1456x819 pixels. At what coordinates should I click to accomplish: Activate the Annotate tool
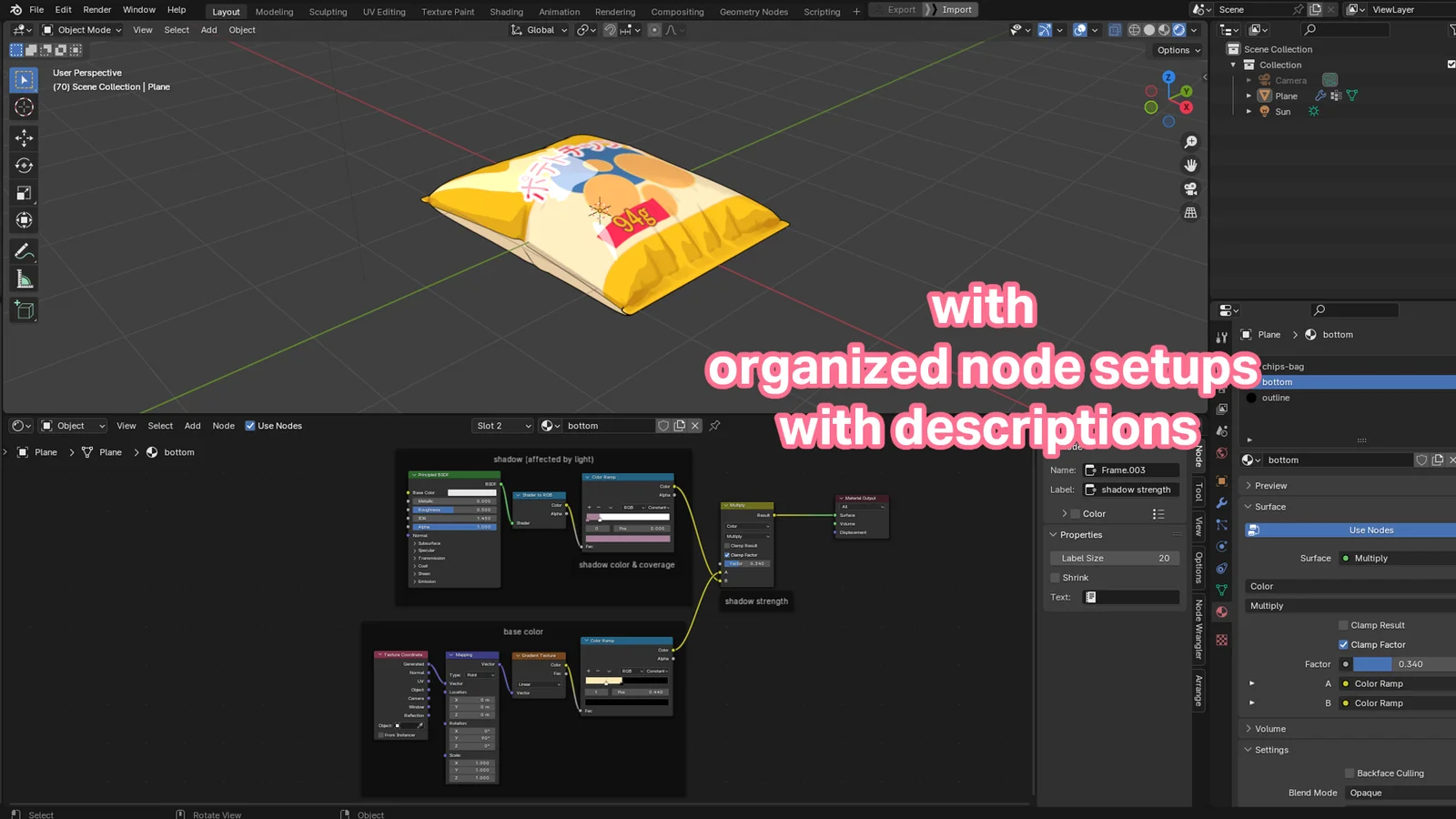pos(23,251)
